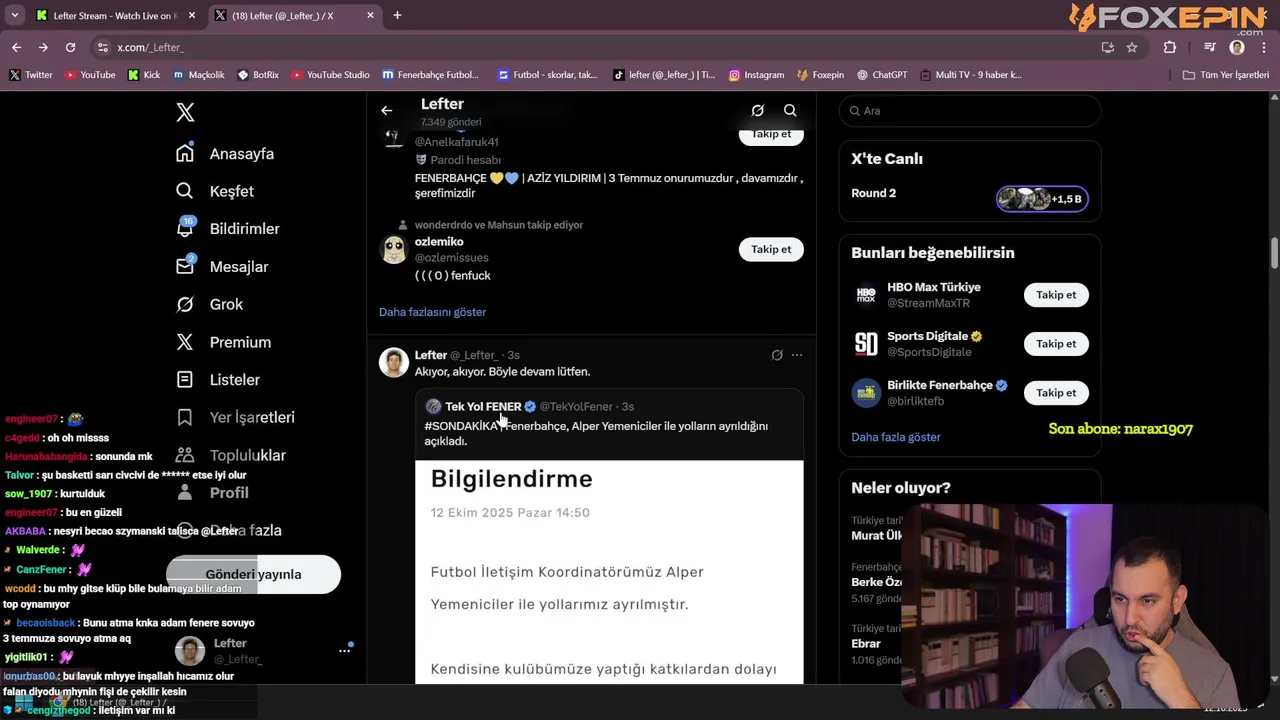The image size is (1280, 720).
Task: Open Tüm Yer İşaretleri folder
Action: [1225, 75]
